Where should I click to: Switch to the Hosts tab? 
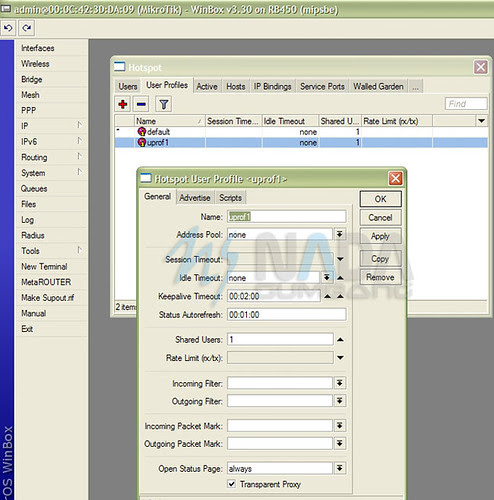236,87
